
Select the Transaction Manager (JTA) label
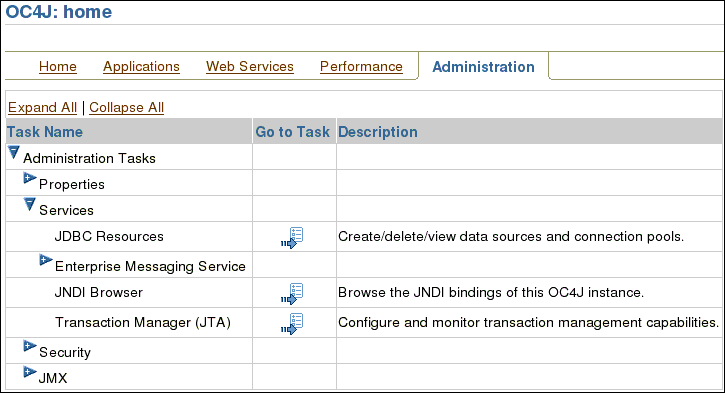click(143, 322)
